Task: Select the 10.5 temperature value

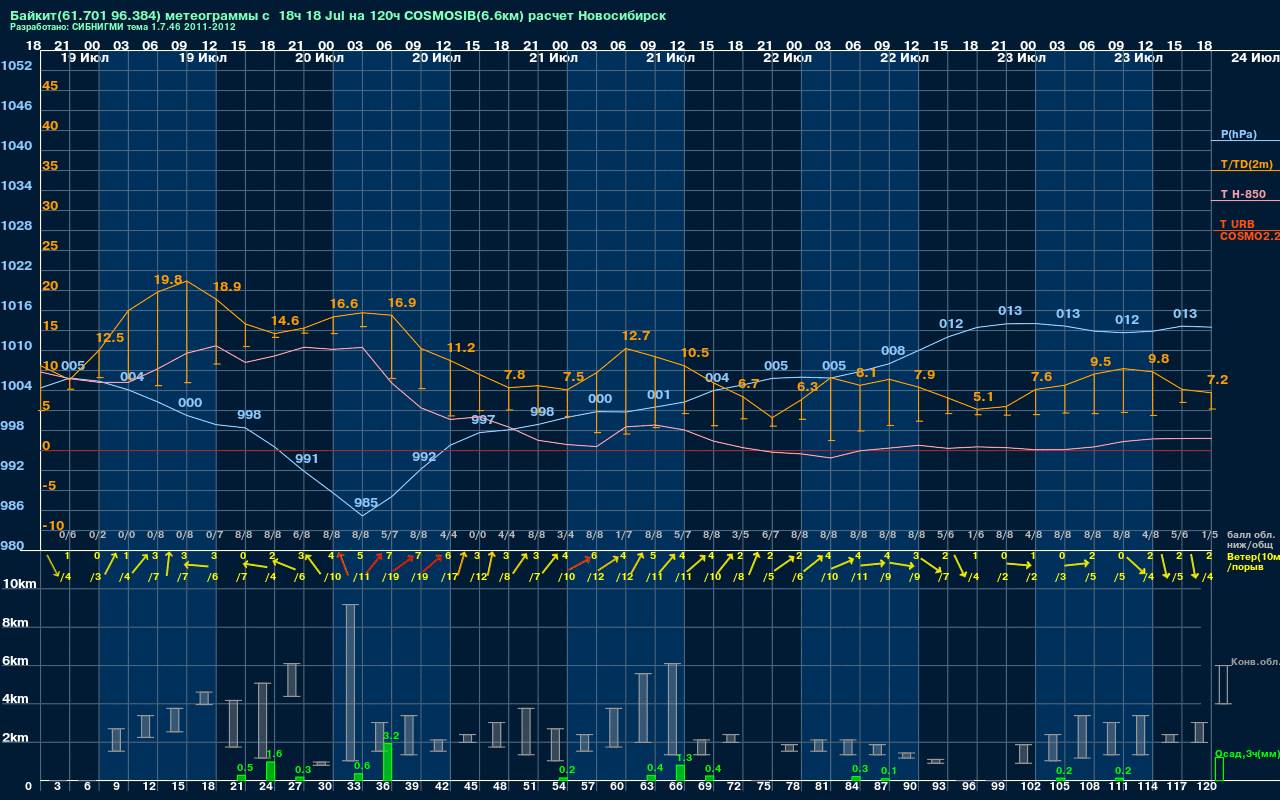Action: (x=695, y=352)
